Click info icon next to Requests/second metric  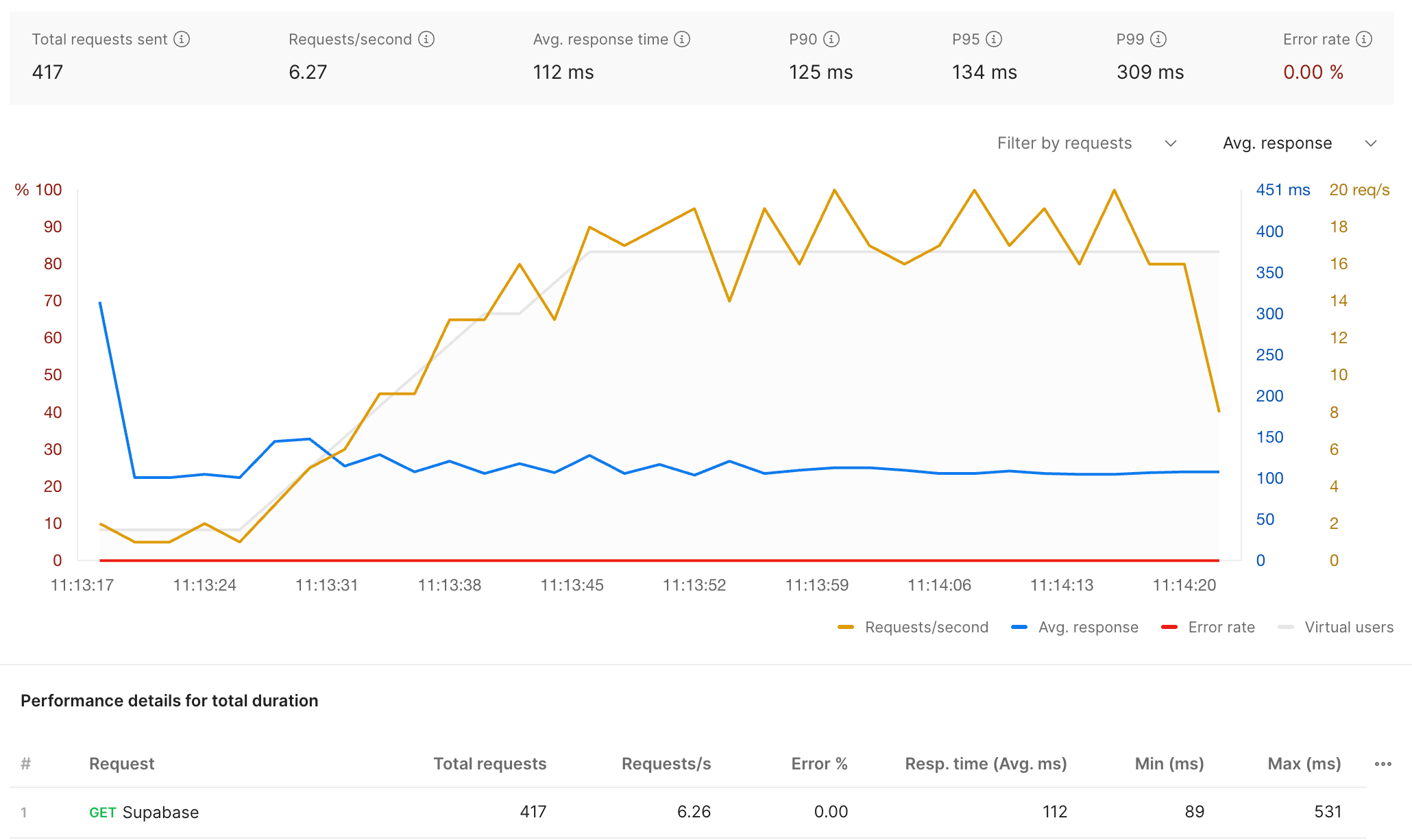(426, 39)
